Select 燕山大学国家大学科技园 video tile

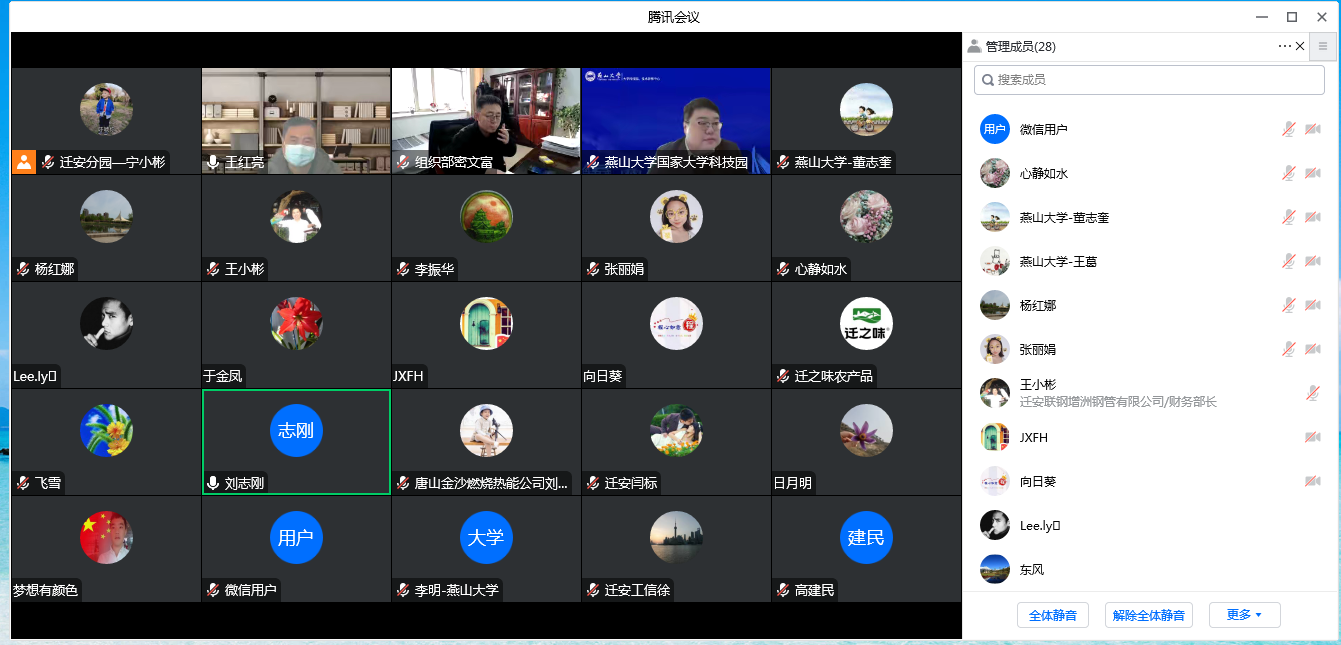[x=676, y=121]
